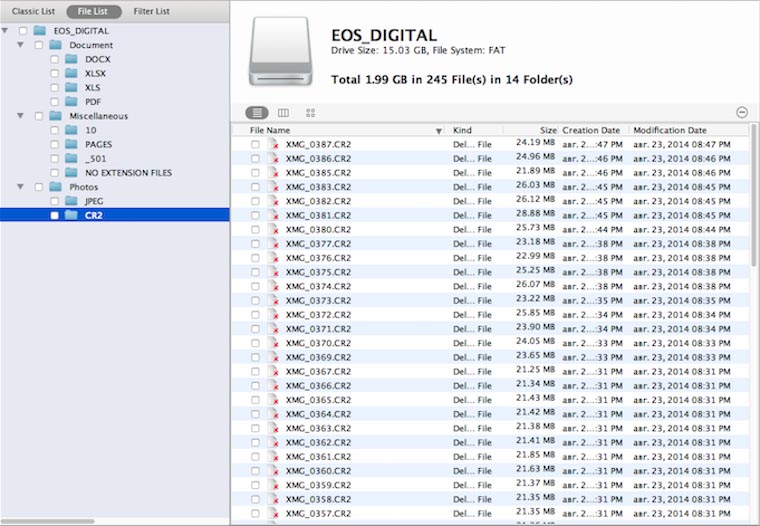The image size is (760, 526).
Task: Check the Photos folder checkbox
Action: pos(39,187)
